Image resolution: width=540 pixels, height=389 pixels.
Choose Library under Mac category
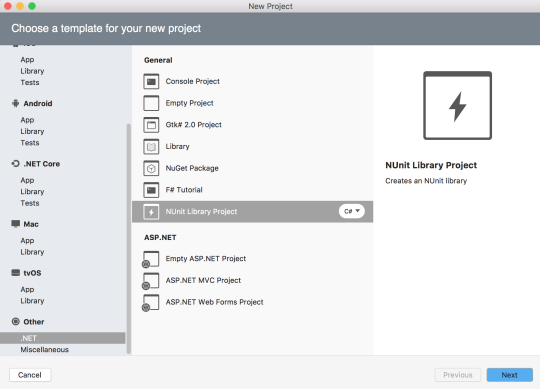point(32,252)
